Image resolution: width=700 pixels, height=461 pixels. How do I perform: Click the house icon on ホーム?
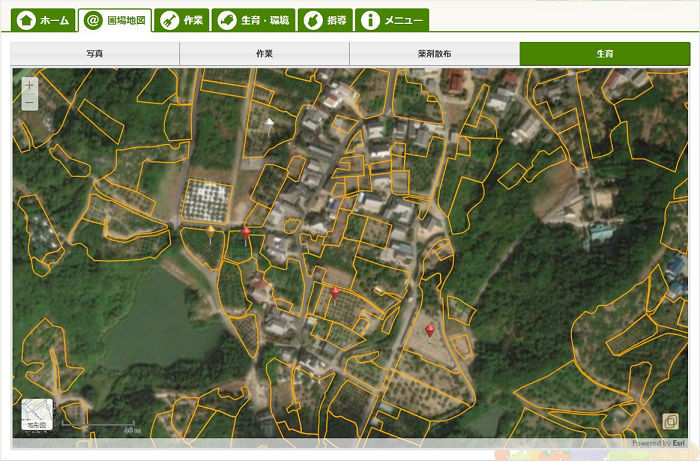click(x=26, y=21)
